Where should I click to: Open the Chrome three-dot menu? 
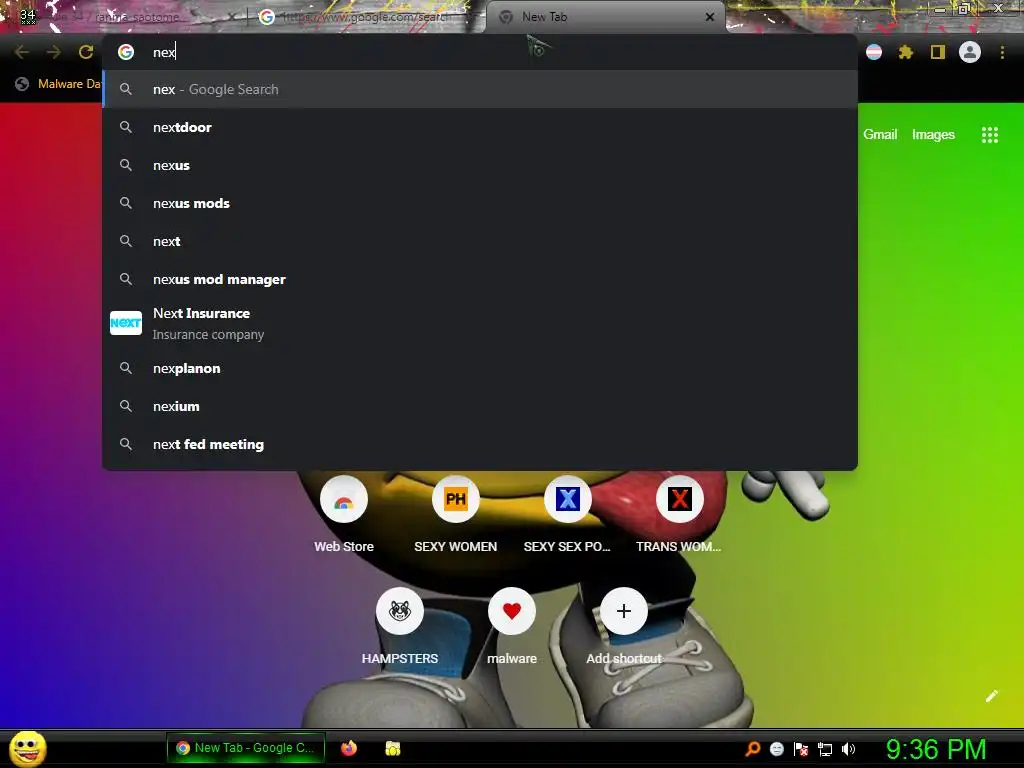coord(1002,52)
